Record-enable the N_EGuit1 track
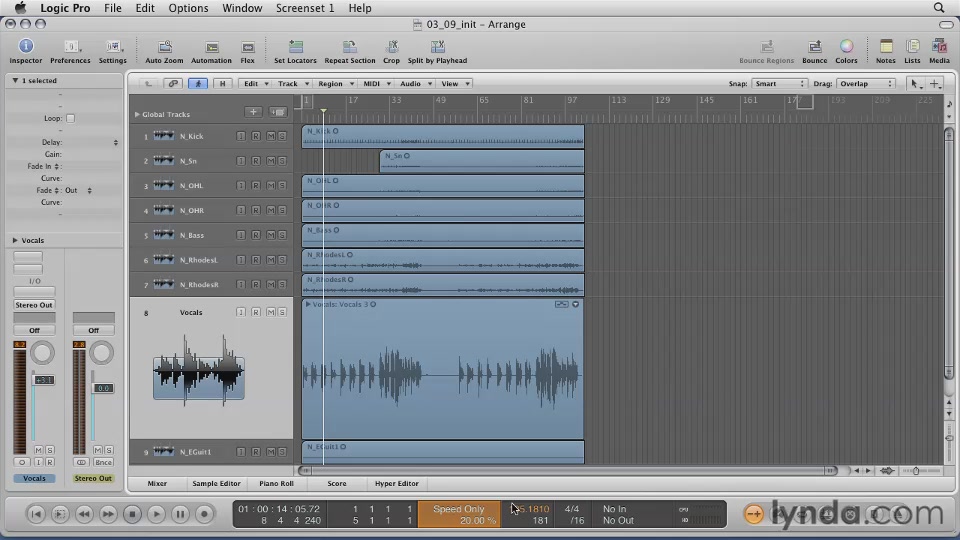The image size is (960, 540). click(x=255, y=452)
